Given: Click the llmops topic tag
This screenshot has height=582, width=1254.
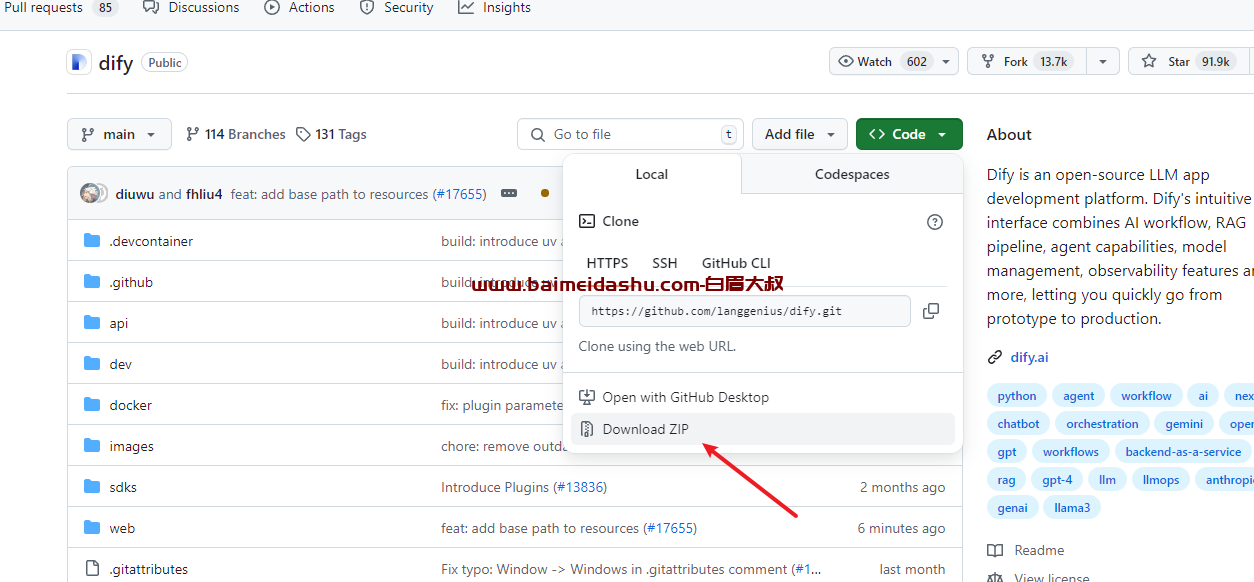Looking at the screenshot, I should [1161, 480].
